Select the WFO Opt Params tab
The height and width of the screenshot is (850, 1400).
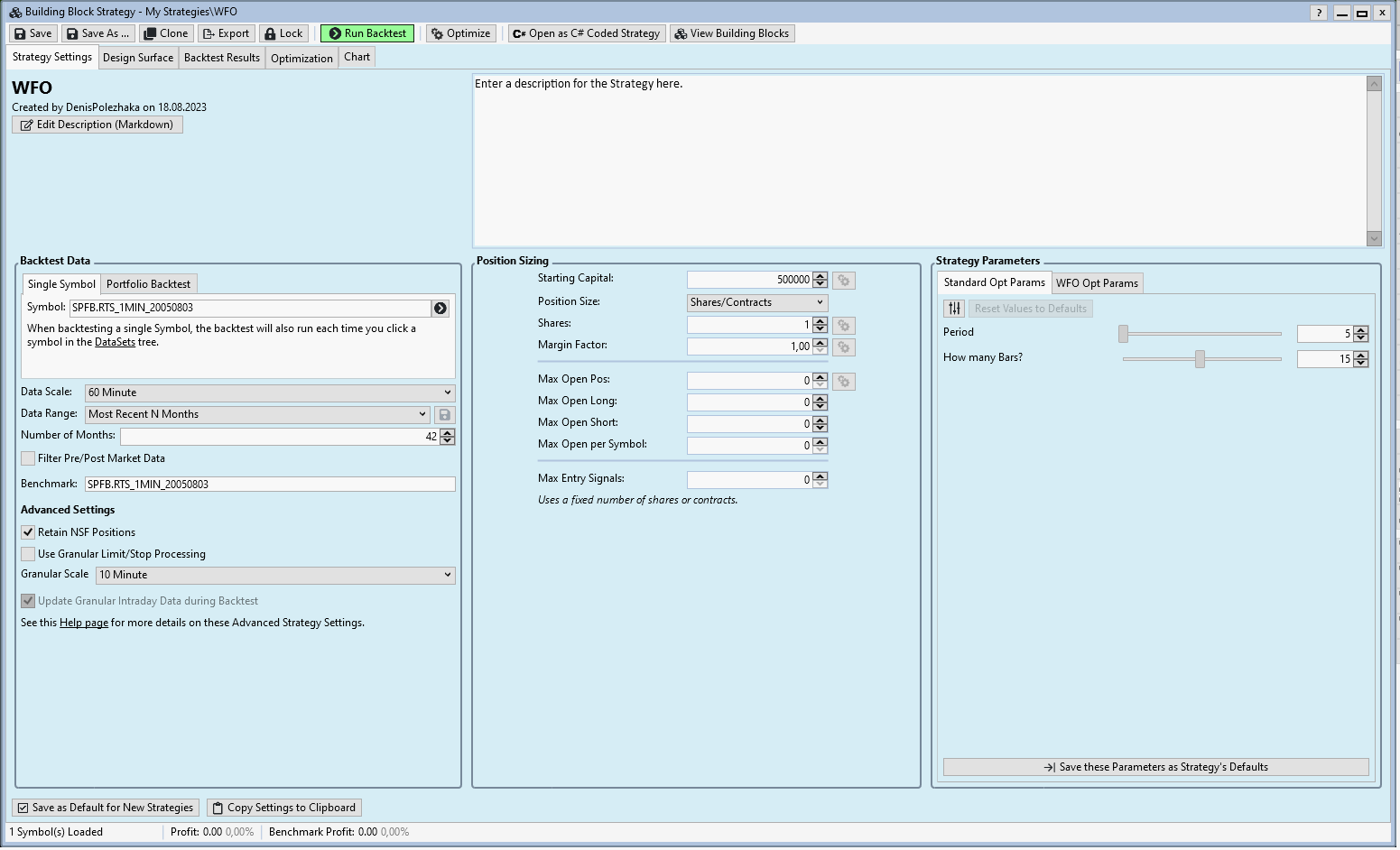pyautogui.click(x=1097, y=283)
